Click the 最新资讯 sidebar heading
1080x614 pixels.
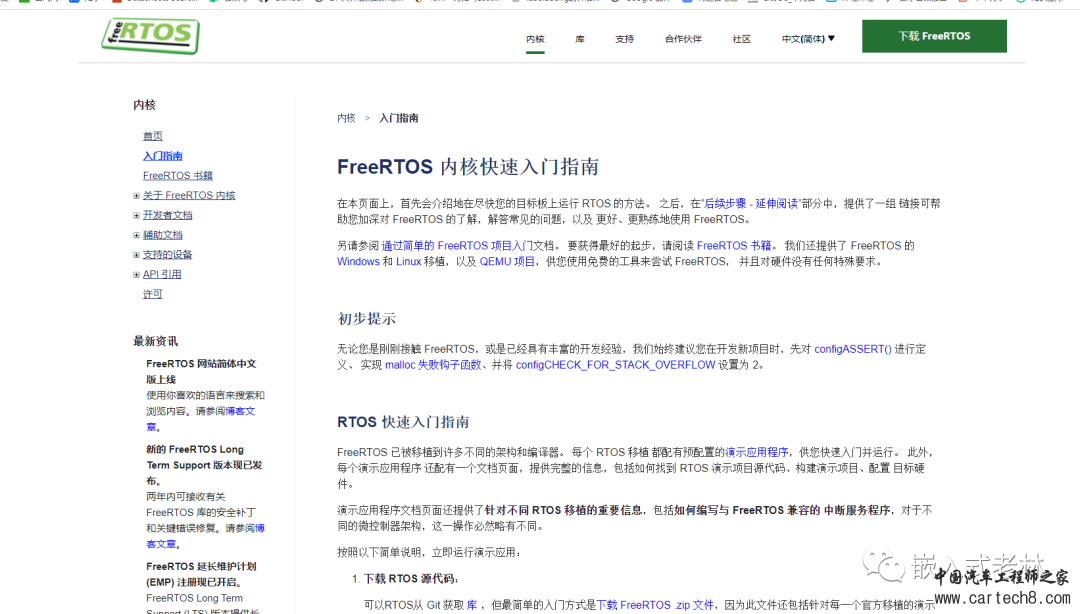pyautogui.click(x=155, y=341)
